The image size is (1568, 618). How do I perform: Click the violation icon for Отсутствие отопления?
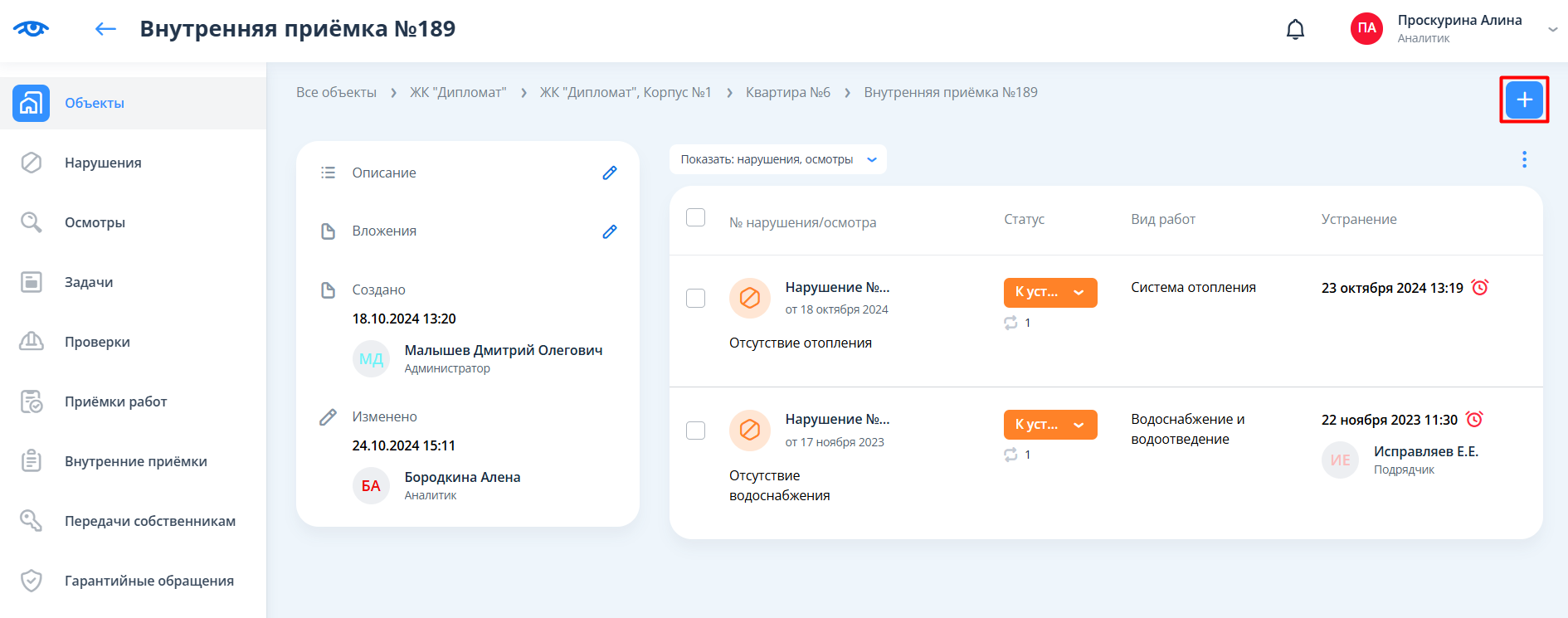click(749, 298)
